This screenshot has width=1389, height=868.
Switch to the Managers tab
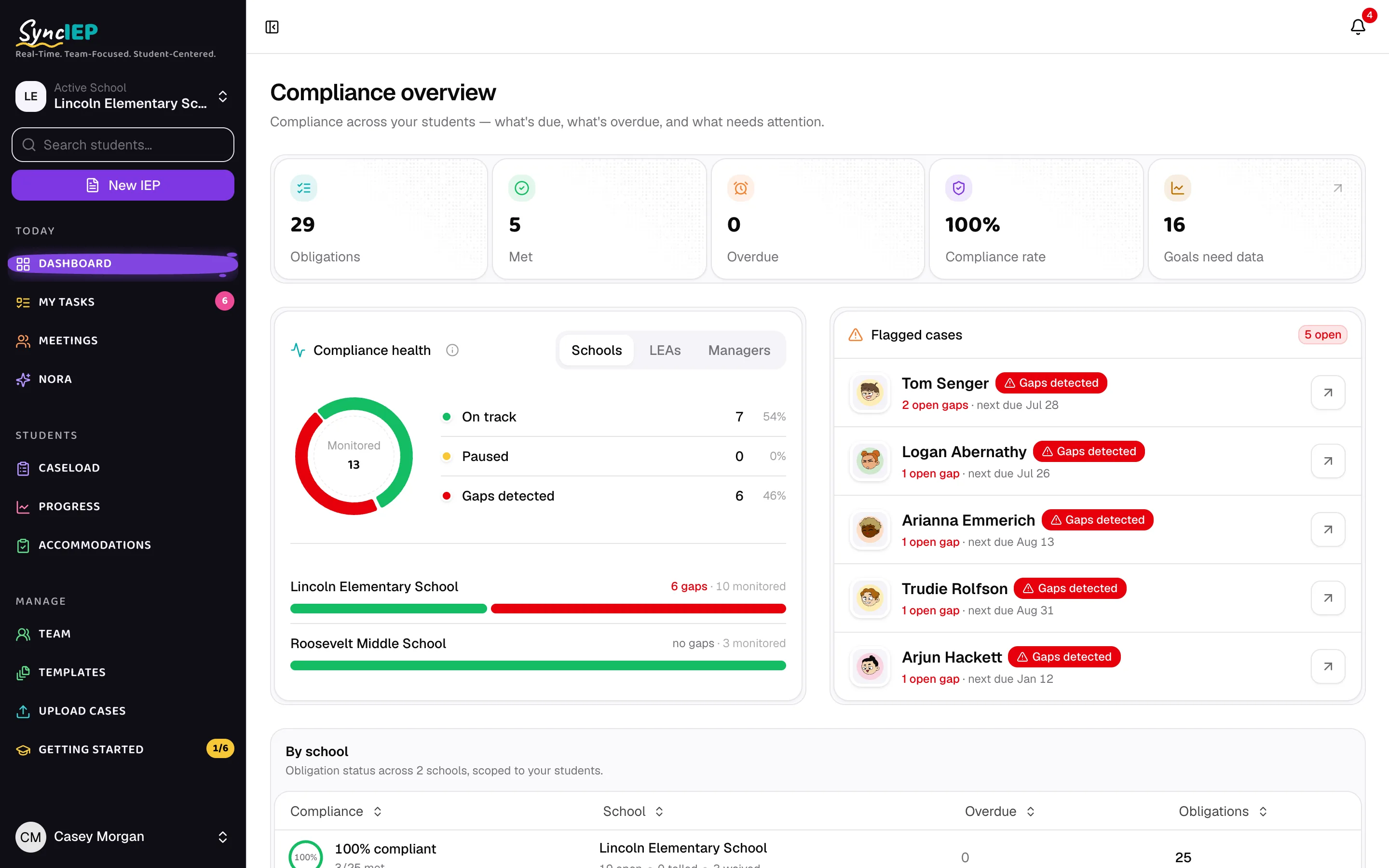[739, 350]
